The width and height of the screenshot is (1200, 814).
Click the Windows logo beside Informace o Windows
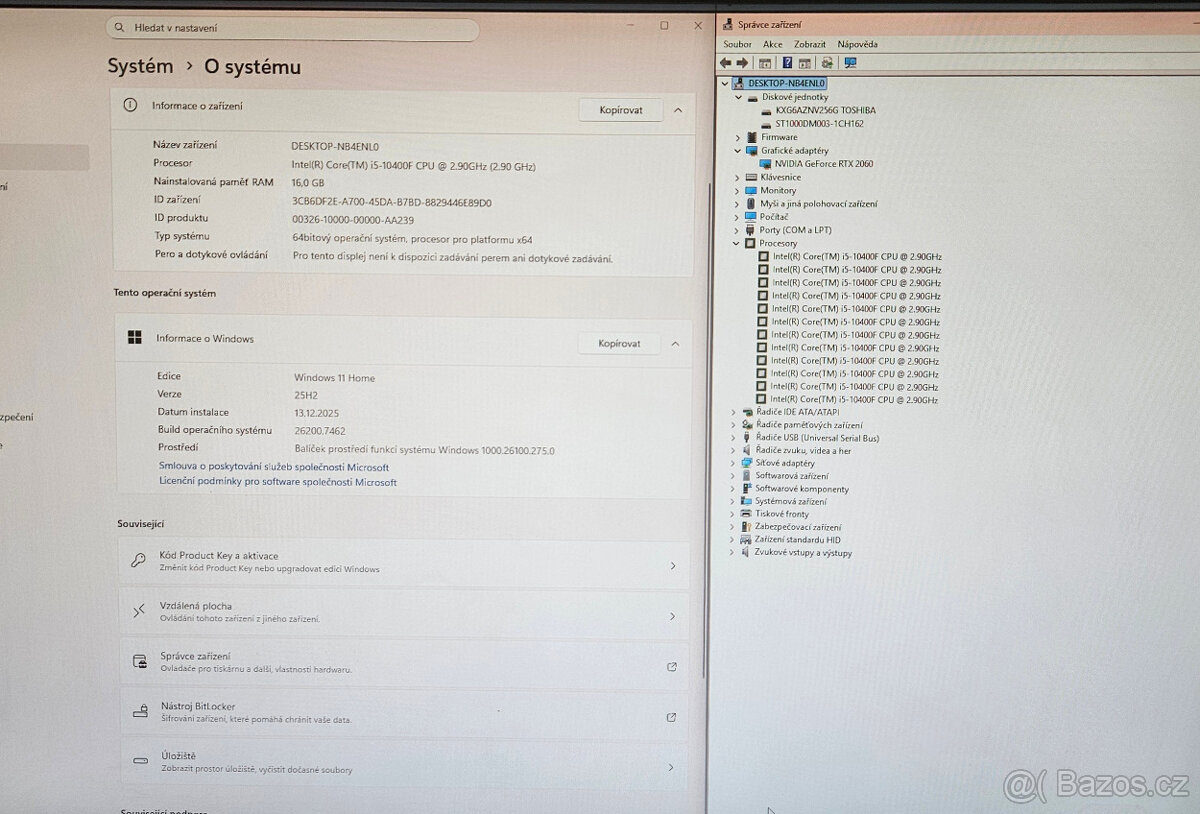coord(134,338)
